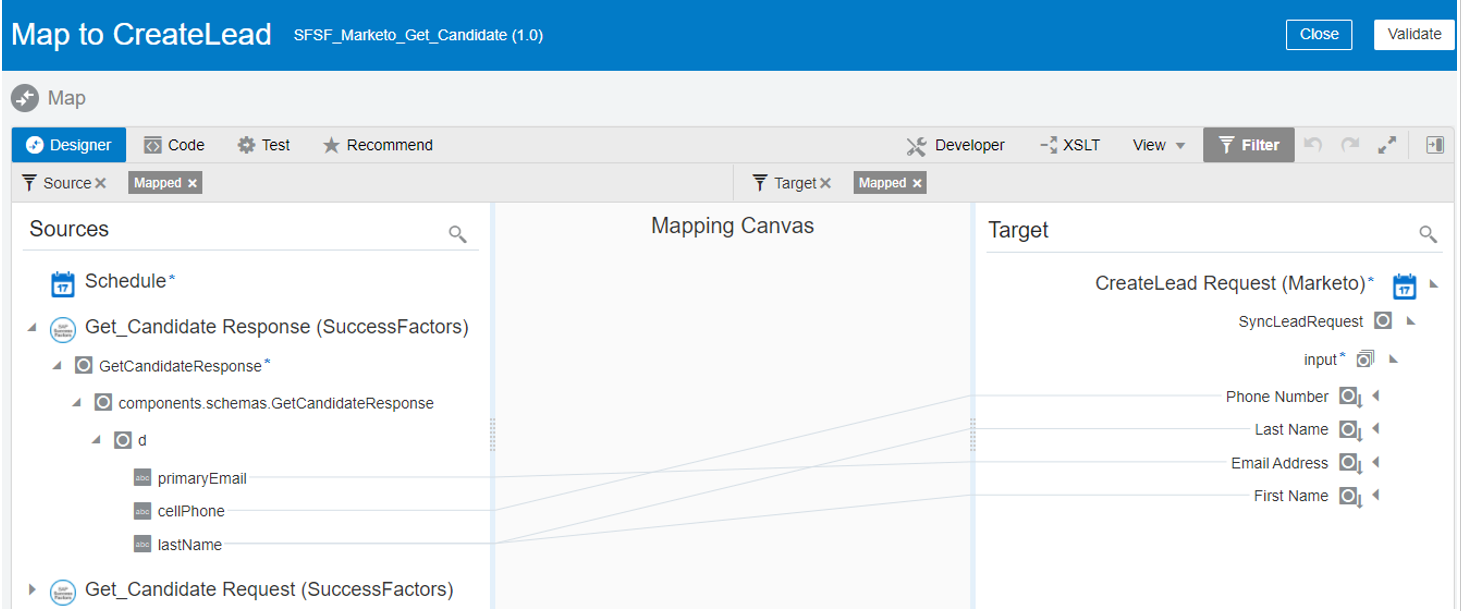The height and width of the screenshot is (611, 1463).
Task: Click the Last Name target element icon
Action: [x=1351, y=431]
